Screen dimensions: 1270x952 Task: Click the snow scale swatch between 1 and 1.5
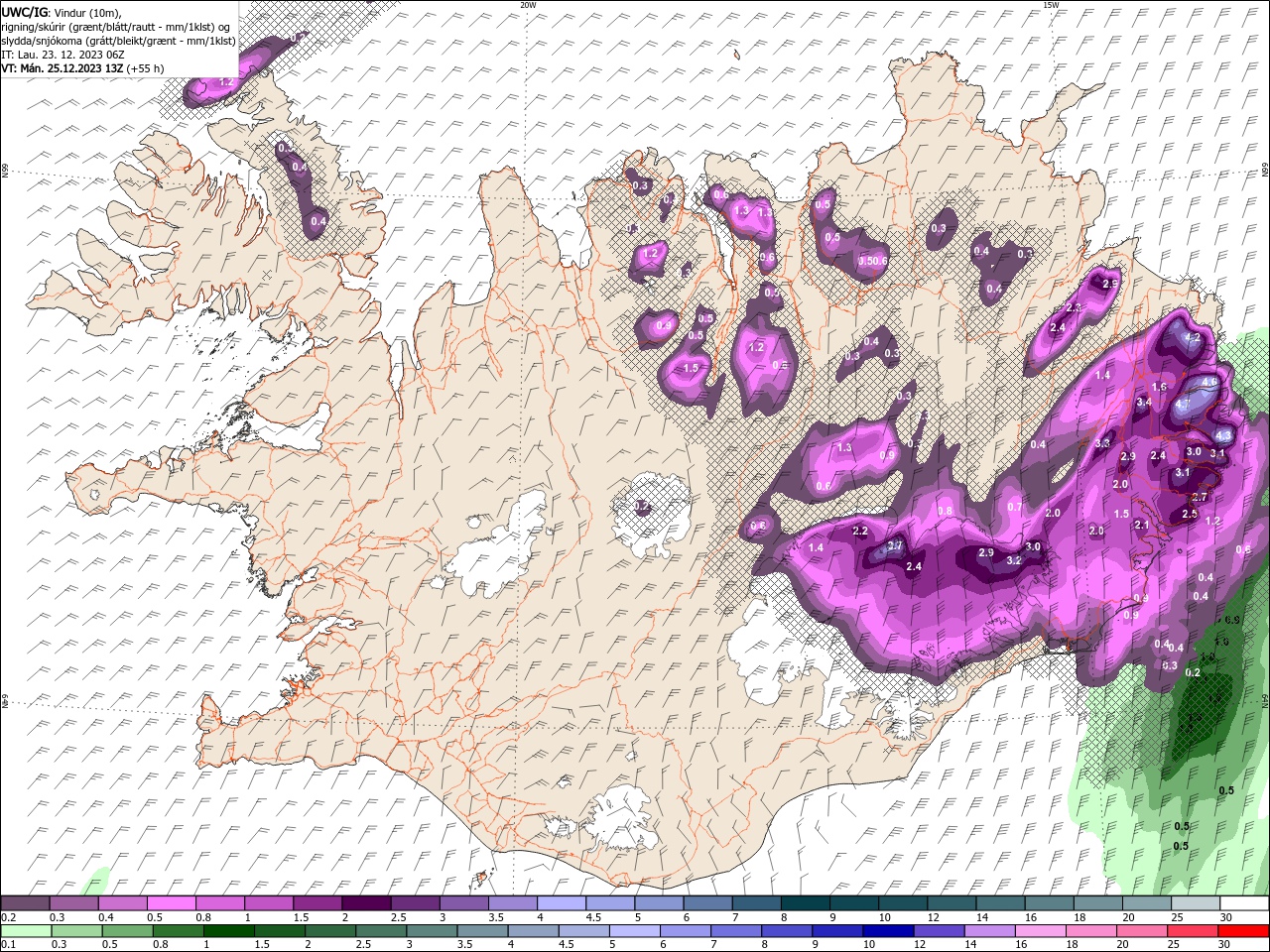pos(268,903)
